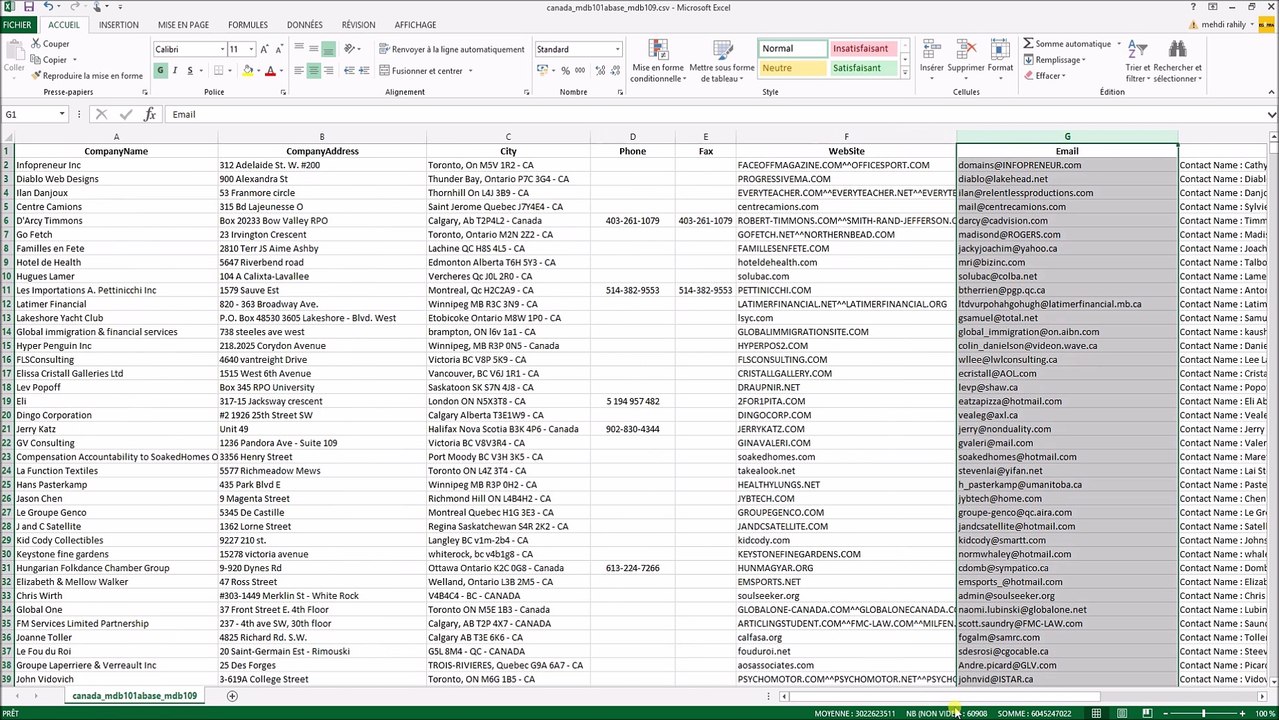Open the Insérer cells command
Screen dimensions: 1279x720
tap(931, 57)
